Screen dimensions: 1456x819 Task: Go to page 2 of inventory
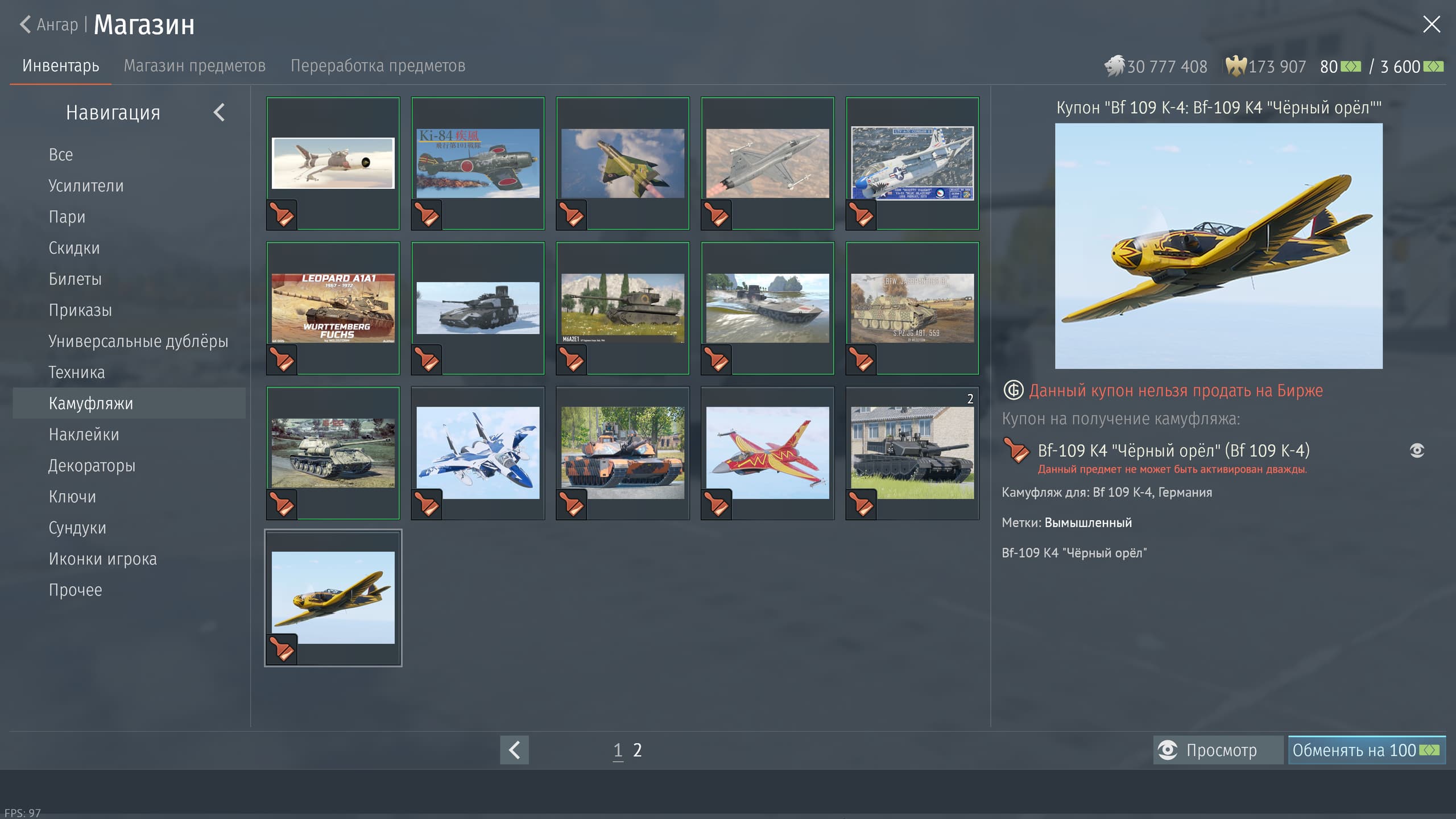[x=637, y=750]
